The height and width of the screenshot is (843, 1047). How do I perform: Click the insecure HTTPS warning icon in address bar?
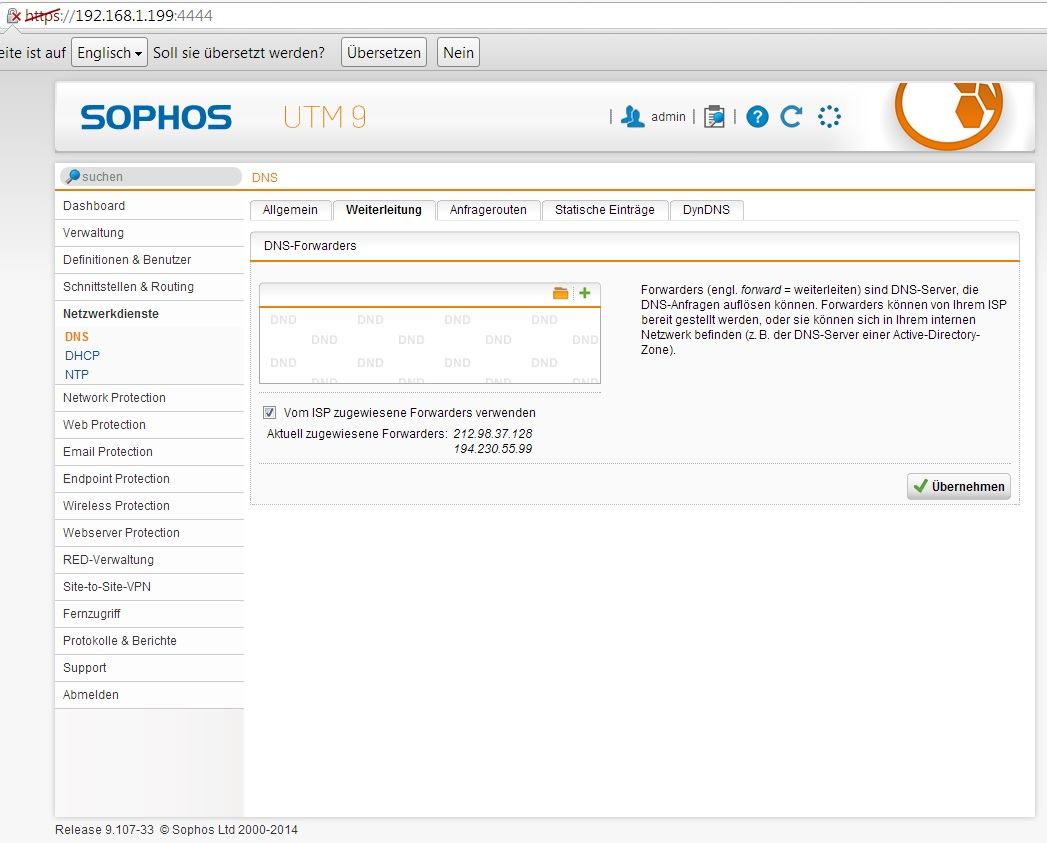point(13,15)
